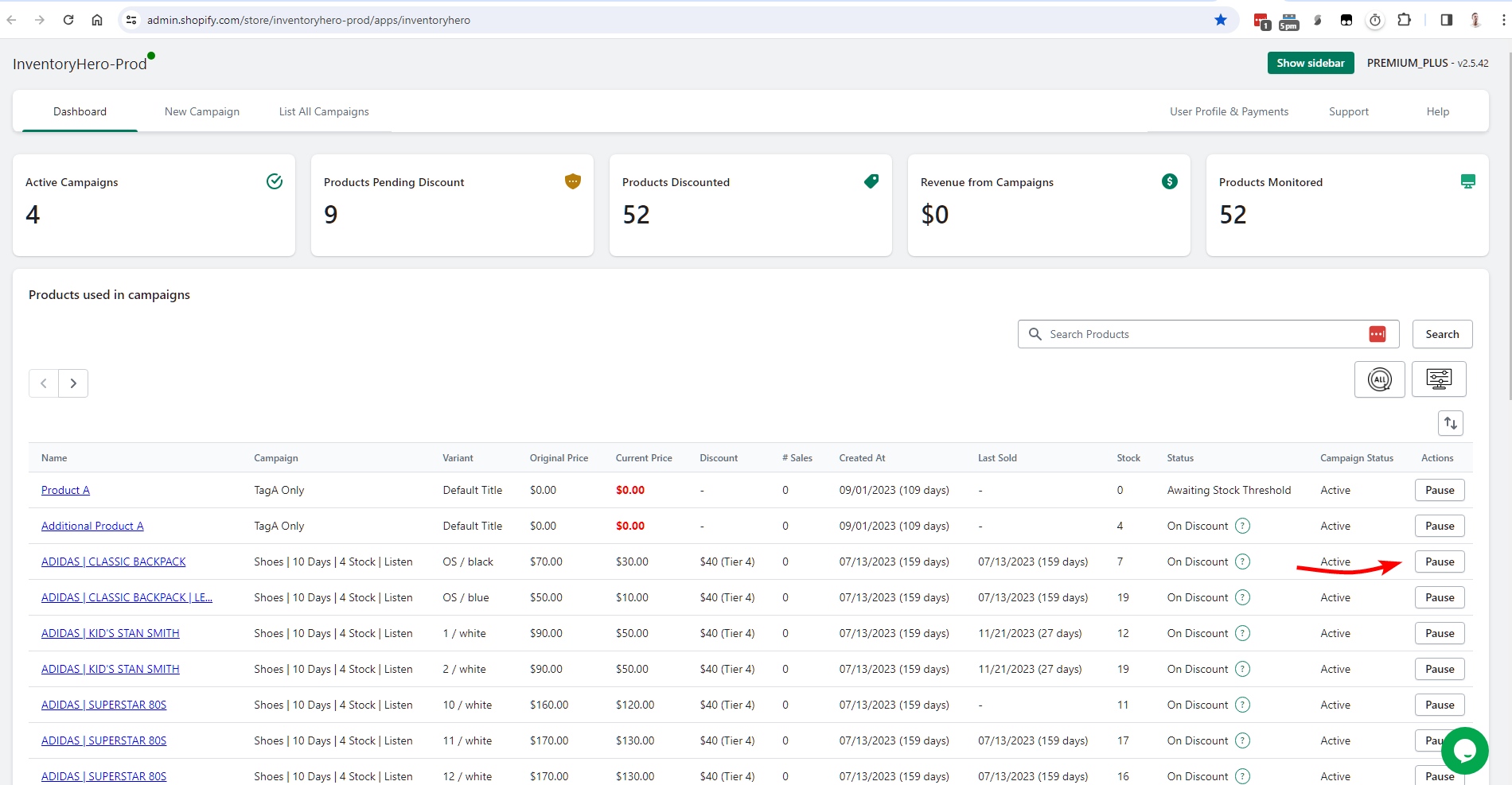This screenshot has width=1512, height=785.
Task: Open ADIDAS | CLASSIC BACKPACK | LE... link
Action: click(x=127, y=597)
